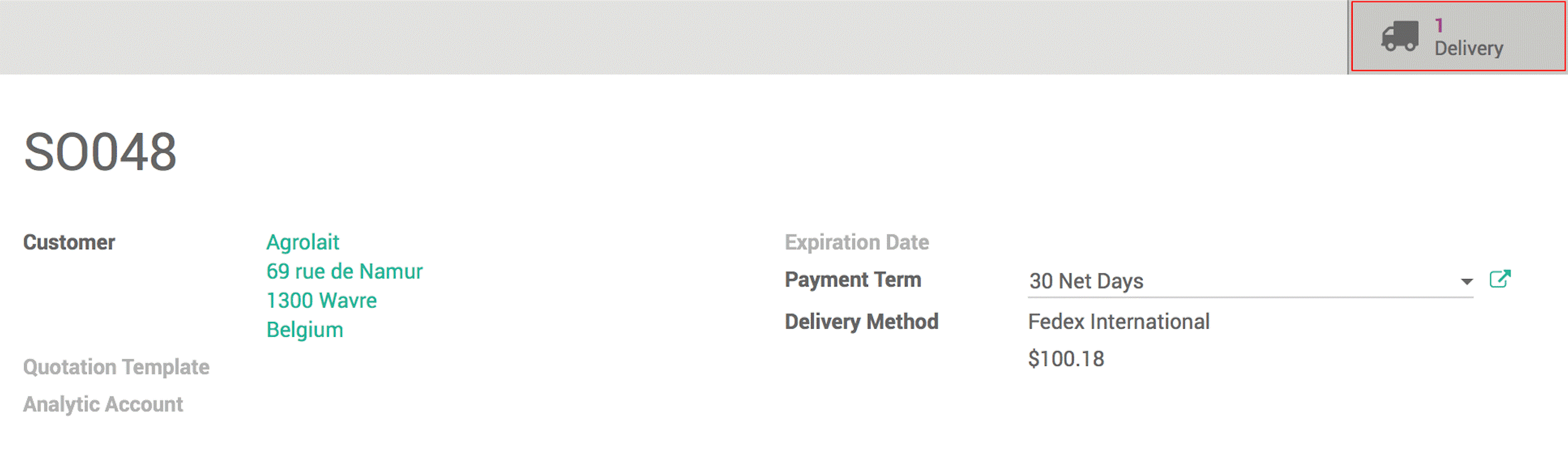The image size is (1568, 467).
Task: Click the Payment Term label
Action: [853, 280]
